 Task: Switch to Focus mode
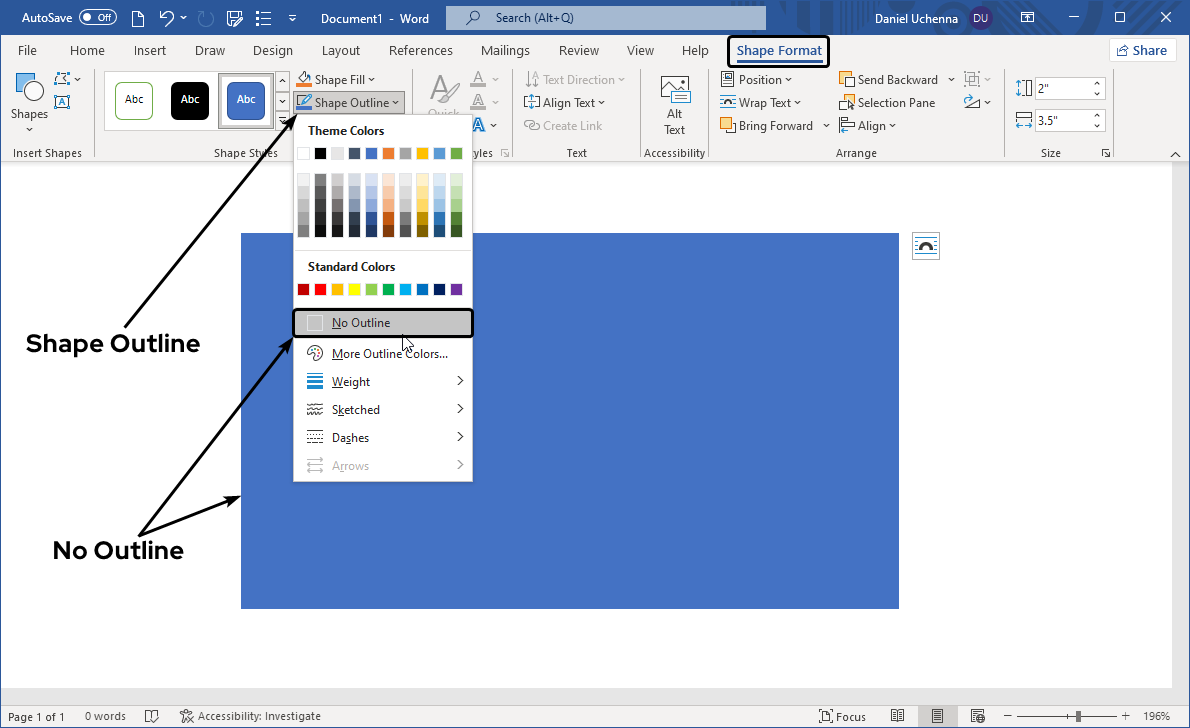pyautogui.click(x=842, y=716)
